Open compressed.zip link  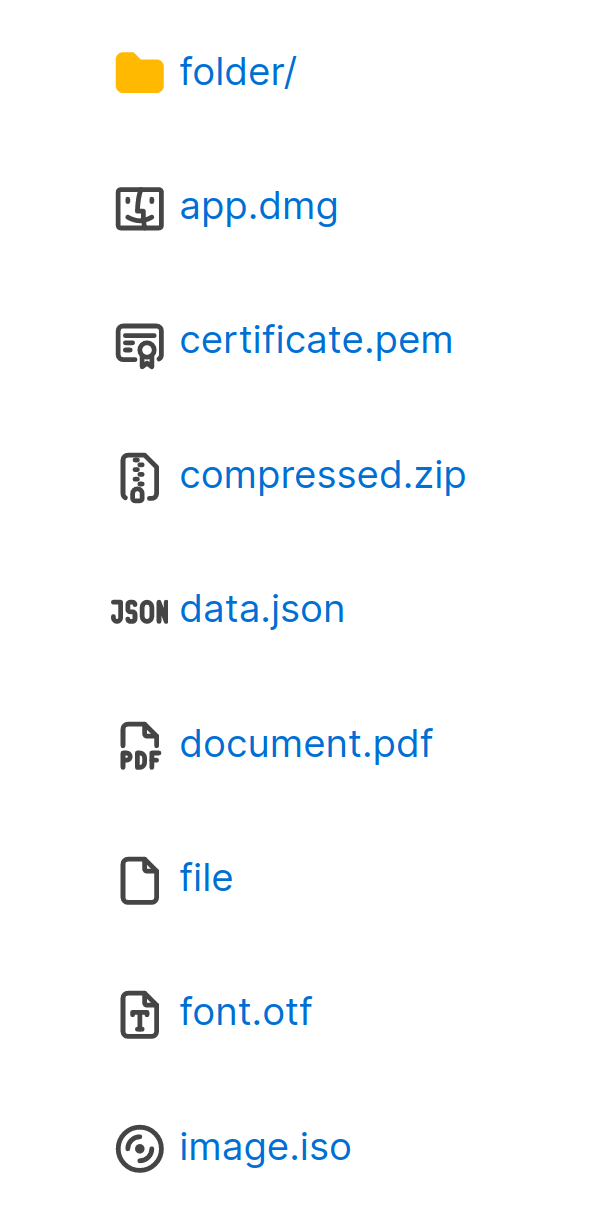323,476
